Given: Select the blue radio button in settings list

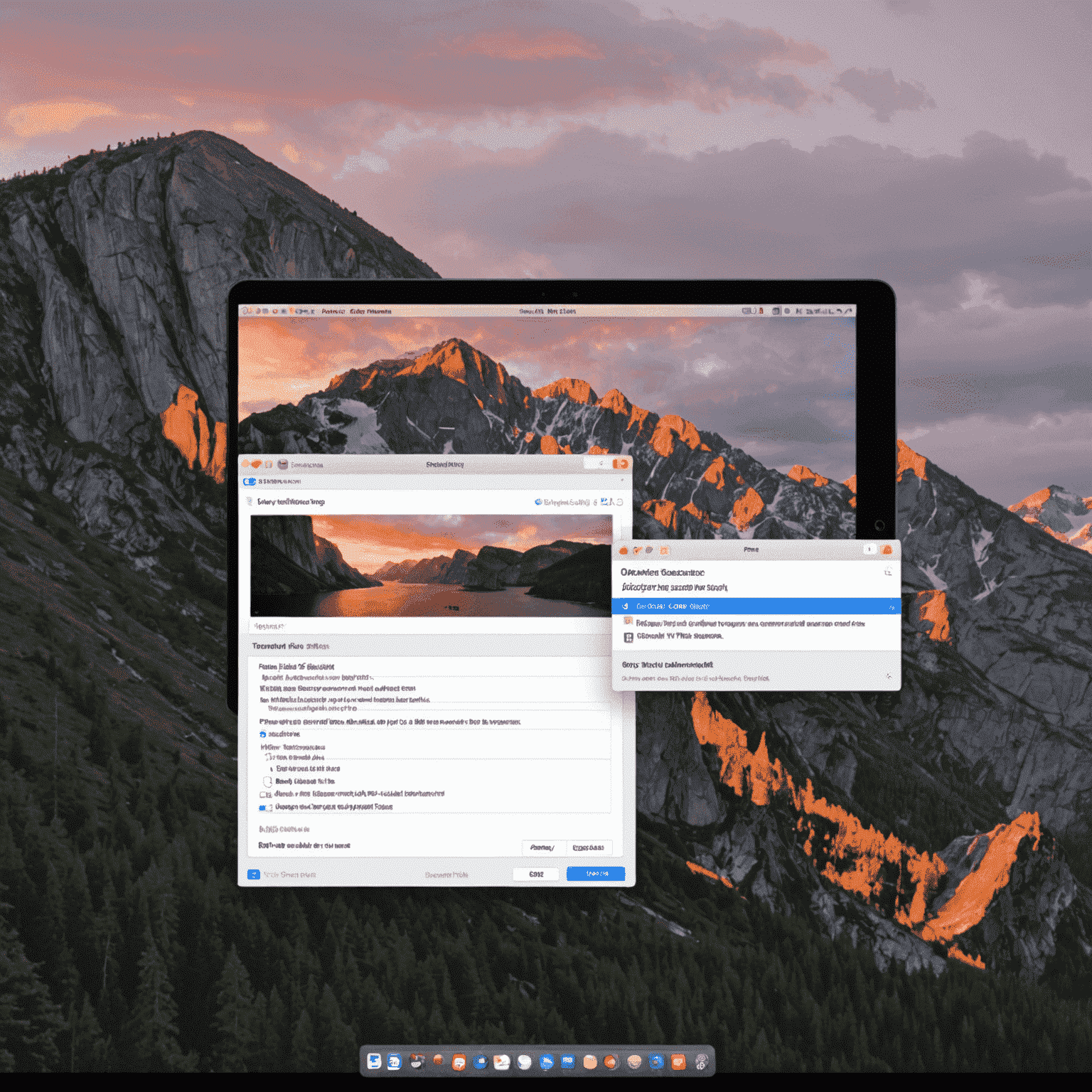Looking at the screenshot, I should [x=262, y=734].
